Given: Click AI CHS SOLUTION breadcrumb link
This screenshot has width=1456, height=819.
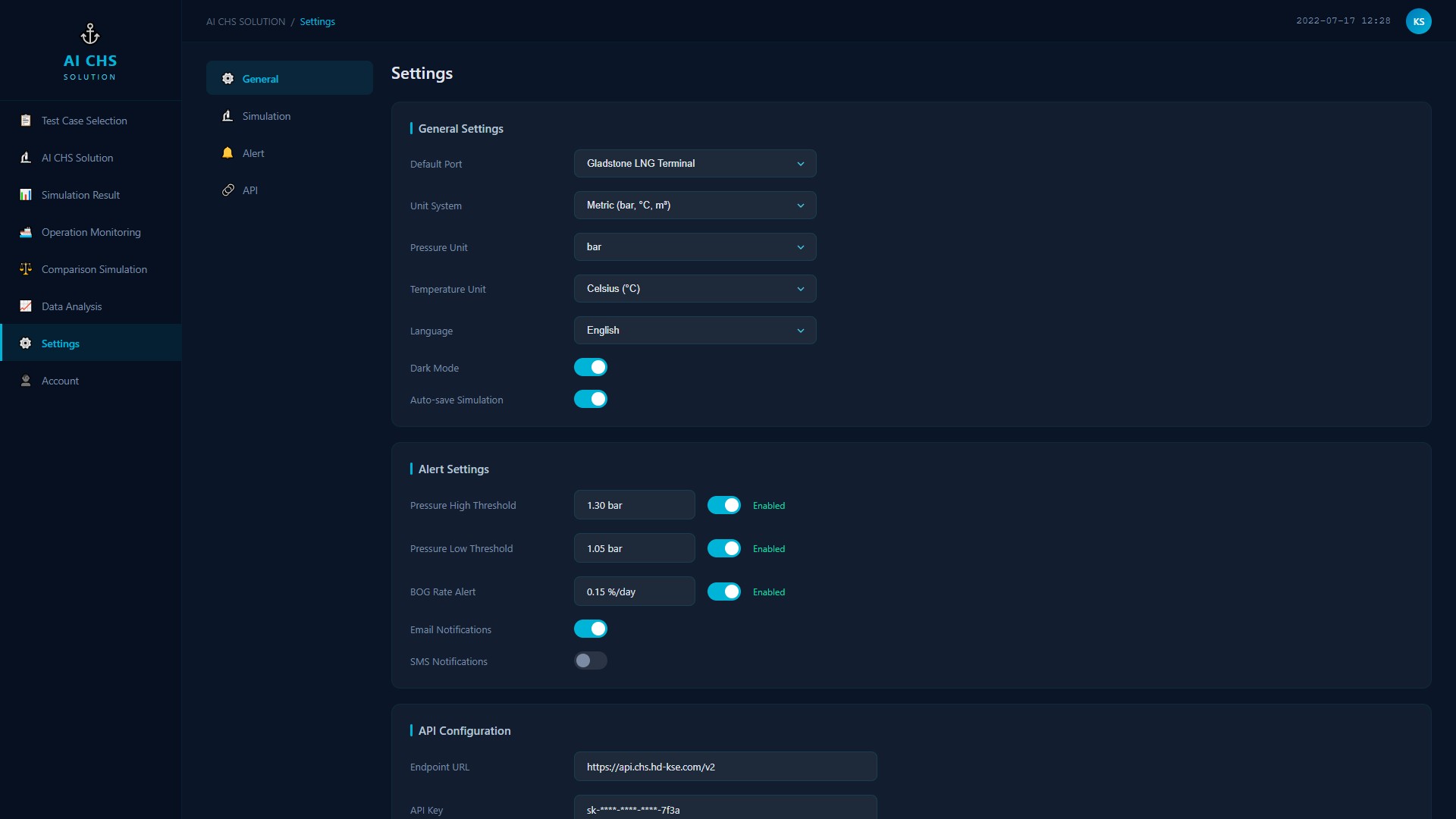Looking at the screenshot, I should coord(246,22).
